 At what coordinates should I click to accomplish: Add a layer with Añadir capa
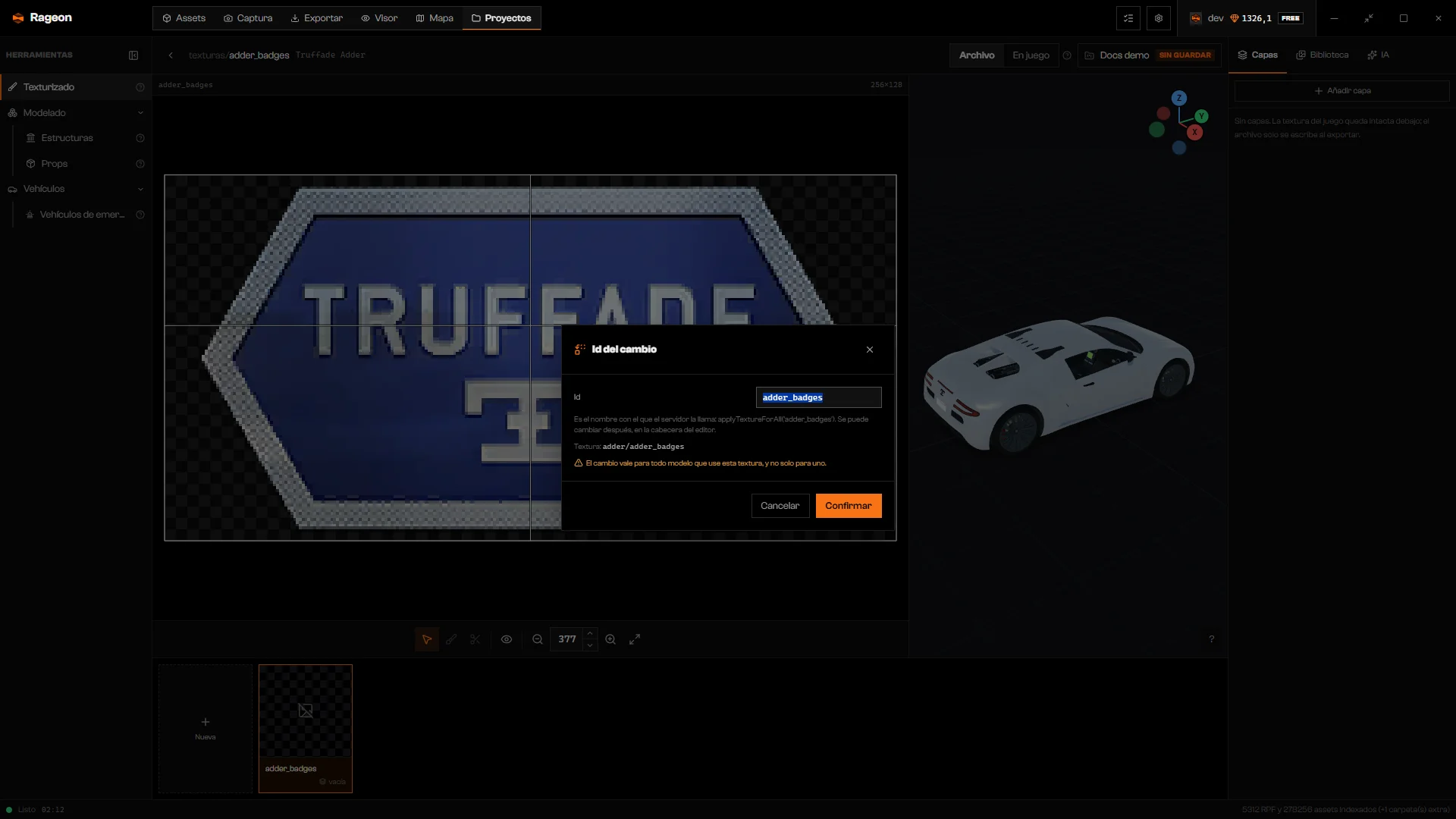click(x=1342, y=91)
